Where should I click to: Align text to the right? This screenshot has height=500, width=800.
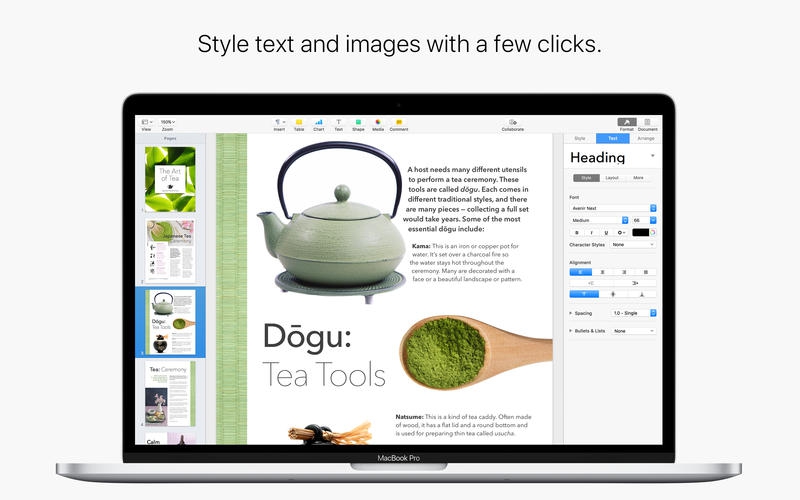point(624,272)
